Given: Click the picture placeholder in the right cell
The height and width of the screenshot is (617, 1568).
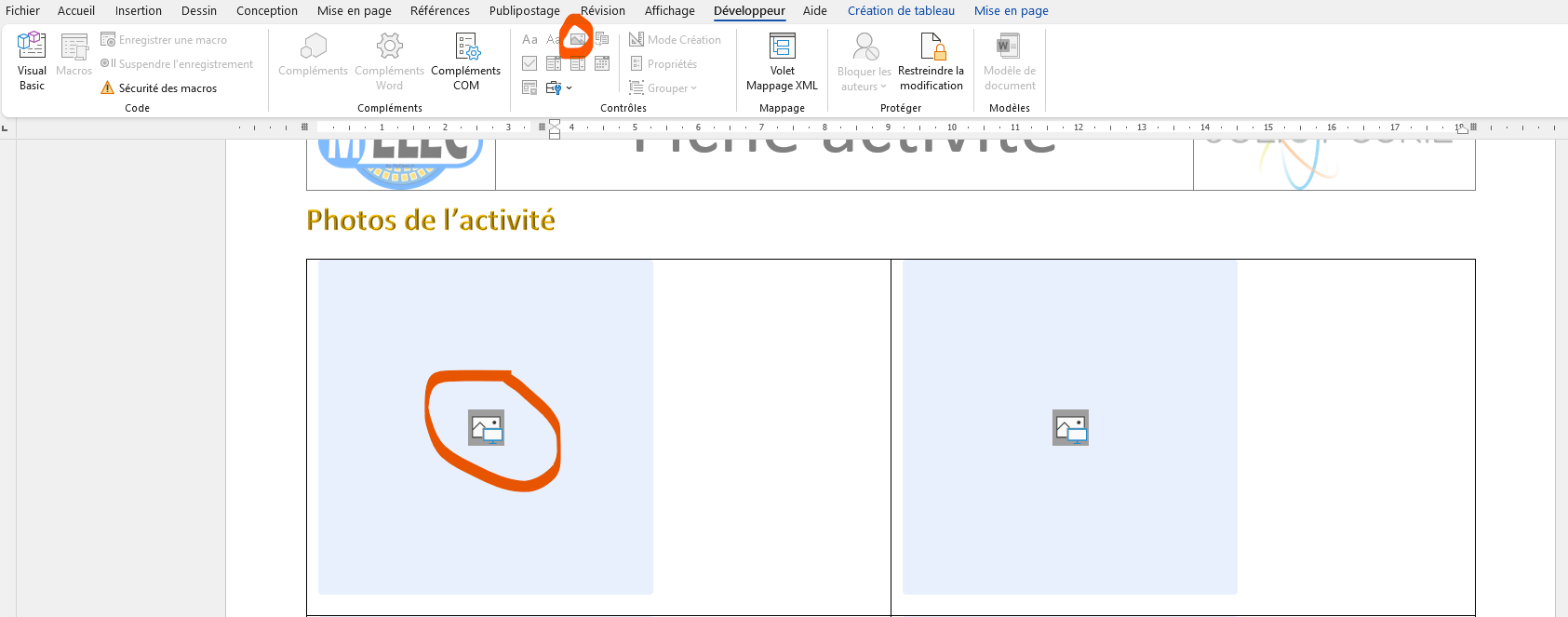Looking at the screenshot, I should pos(1070,428).
